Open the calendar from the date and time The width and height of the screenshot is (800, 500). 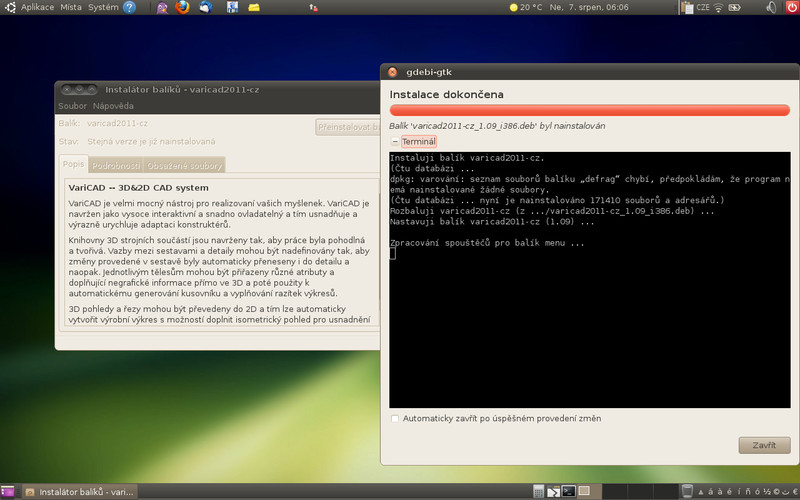(x=589, y=7)
